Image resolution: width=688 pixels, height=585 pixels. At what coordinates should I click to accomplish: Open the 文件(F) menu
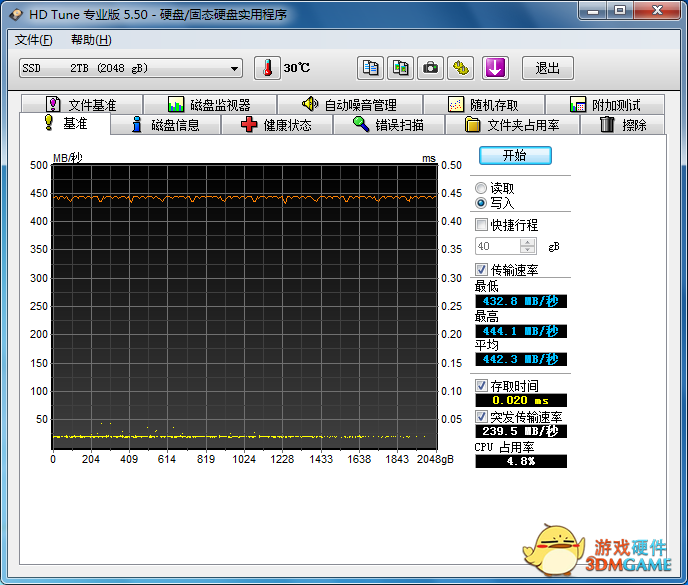point(34,40)
